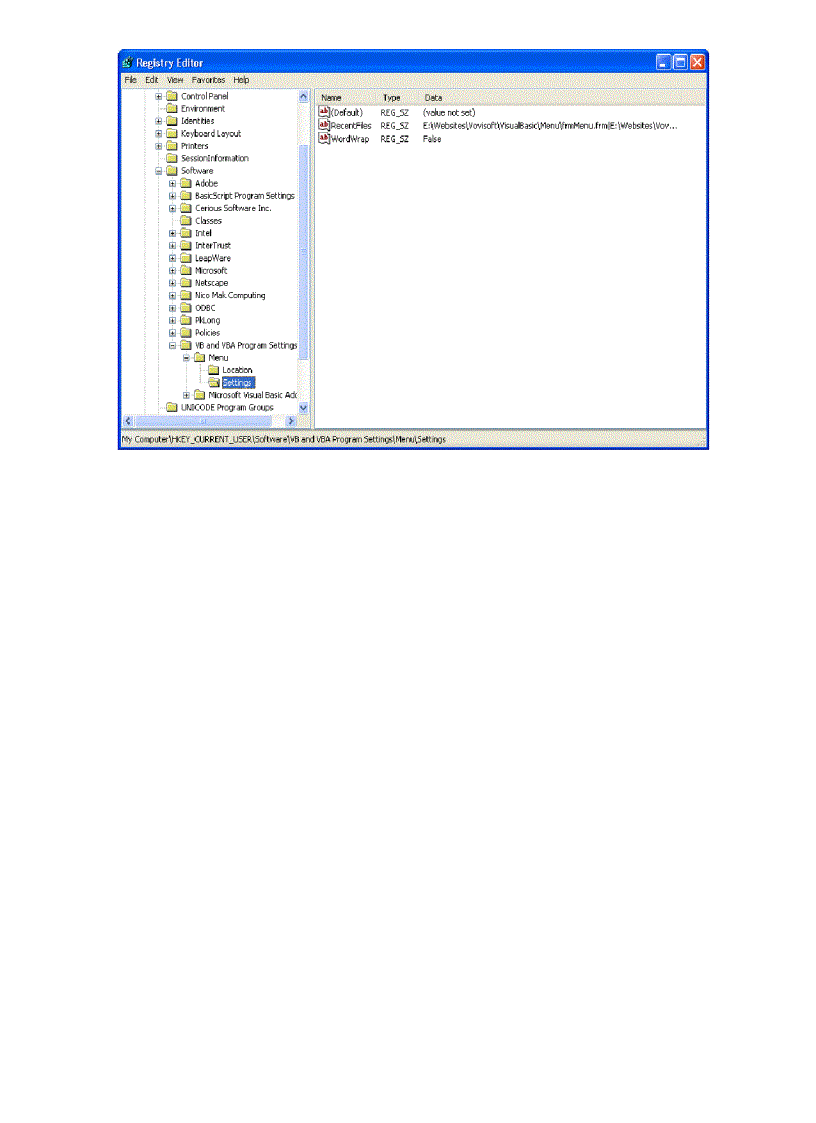Select the Menu folder icon
The width and height of the screenshot is (816, 1123).
pyautogui.click(x=198, y=357)
